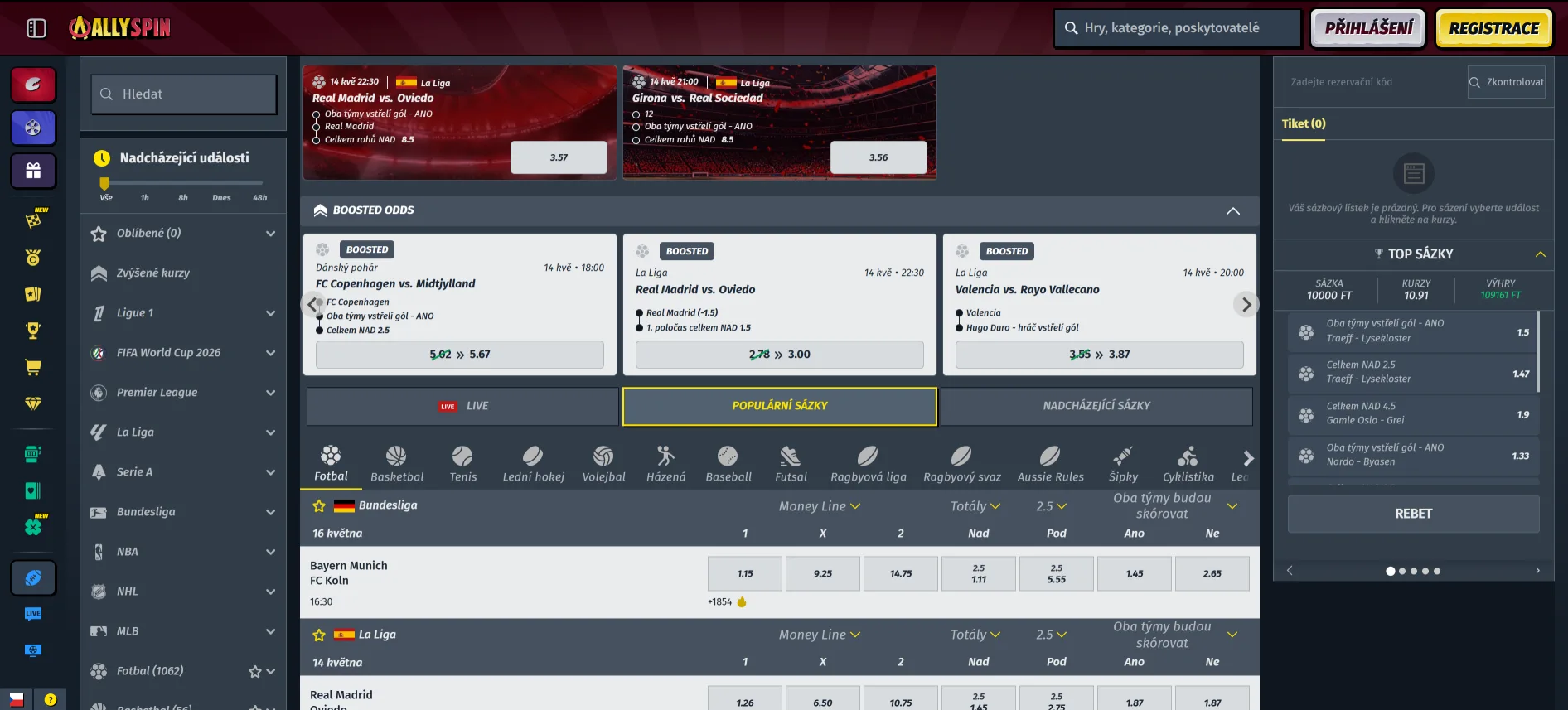Image resolution: width=1568 pixels, height=710 pixels.
Task: Select the Dnes upcoming events filter
Action: pos(221,198)
